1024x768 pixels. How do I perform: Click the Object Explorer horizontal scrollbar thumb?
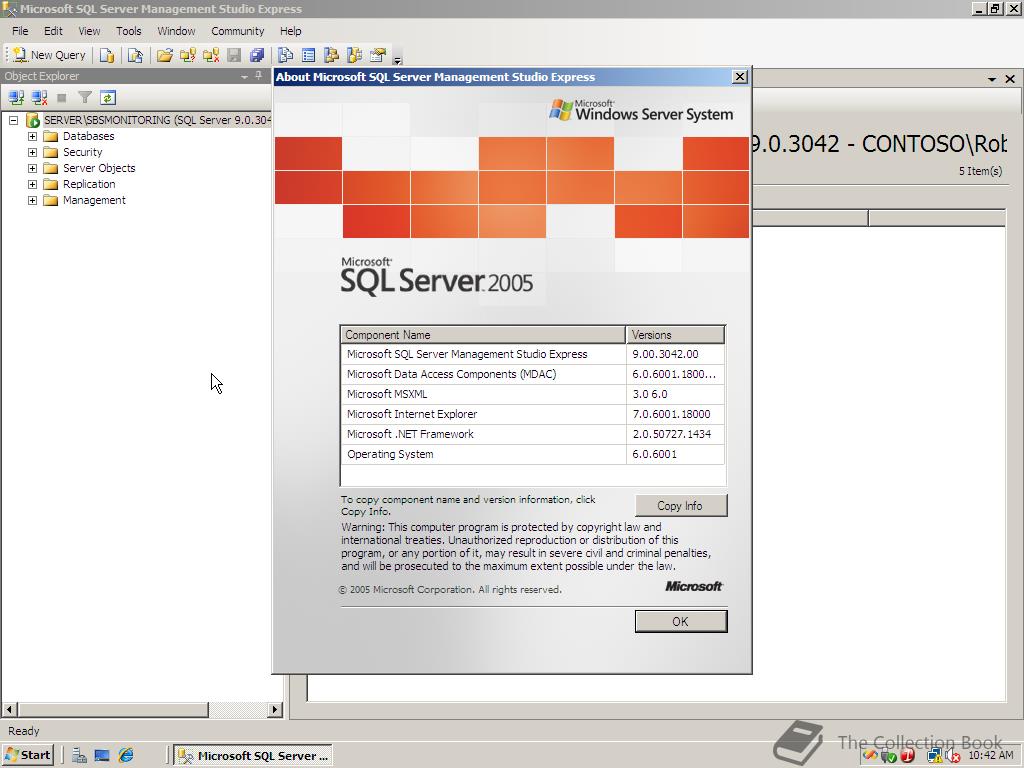pyautogui.click(x=113, y=709)
